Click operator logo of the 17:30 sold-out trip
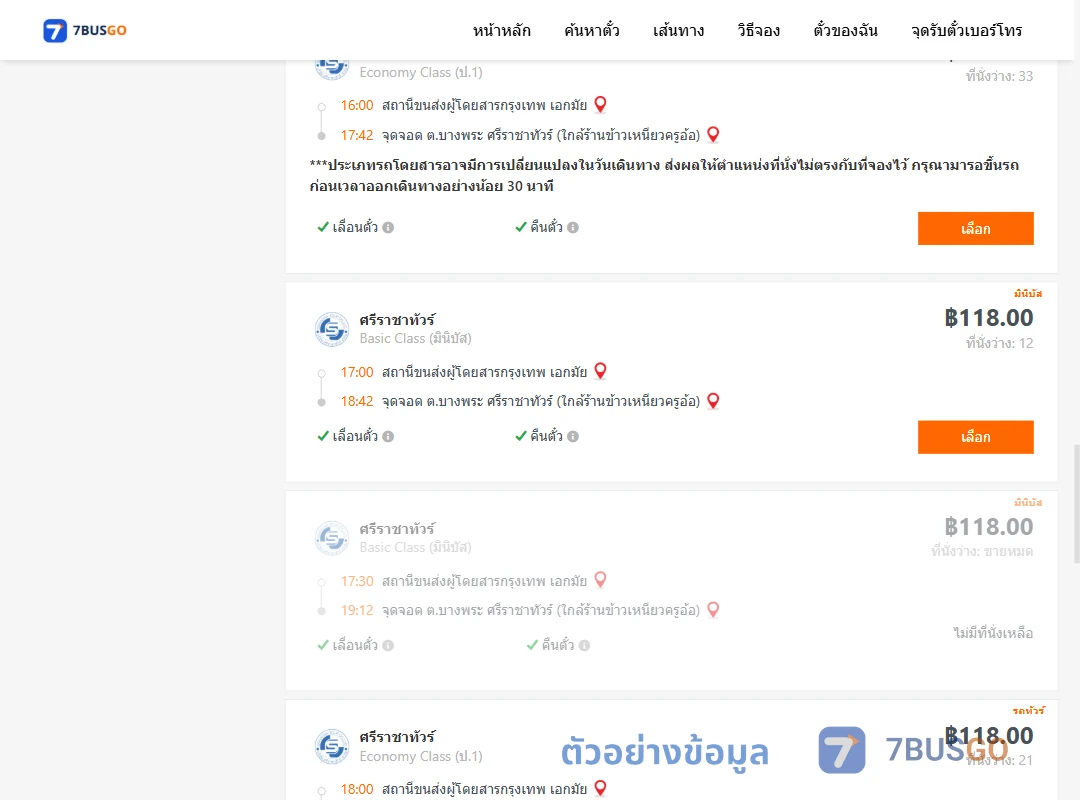 (x=332, y=538)
